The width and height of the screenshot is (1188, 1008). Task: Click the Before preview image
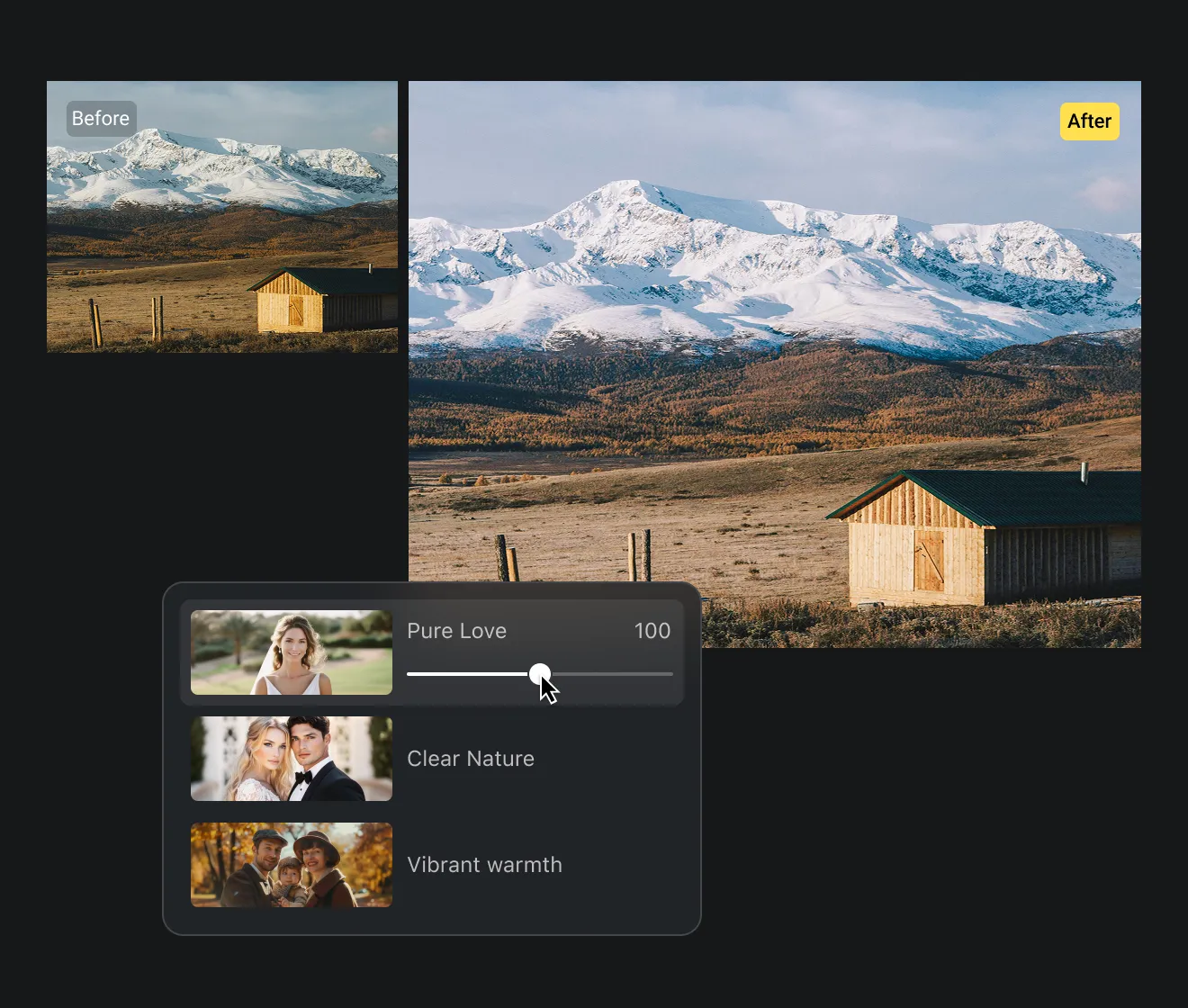[221, 216]
